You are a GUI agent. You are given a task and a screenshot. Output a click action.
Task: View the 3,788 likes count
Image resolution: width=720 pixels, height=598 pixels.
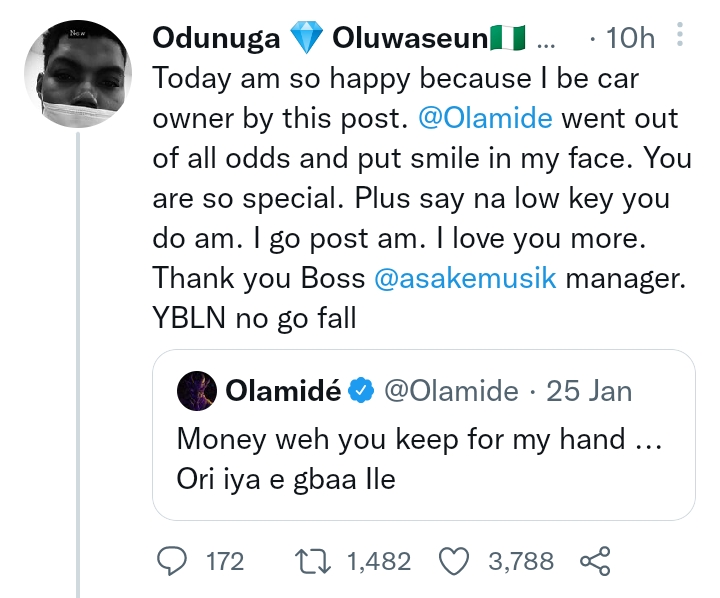(x=520, y=561)
